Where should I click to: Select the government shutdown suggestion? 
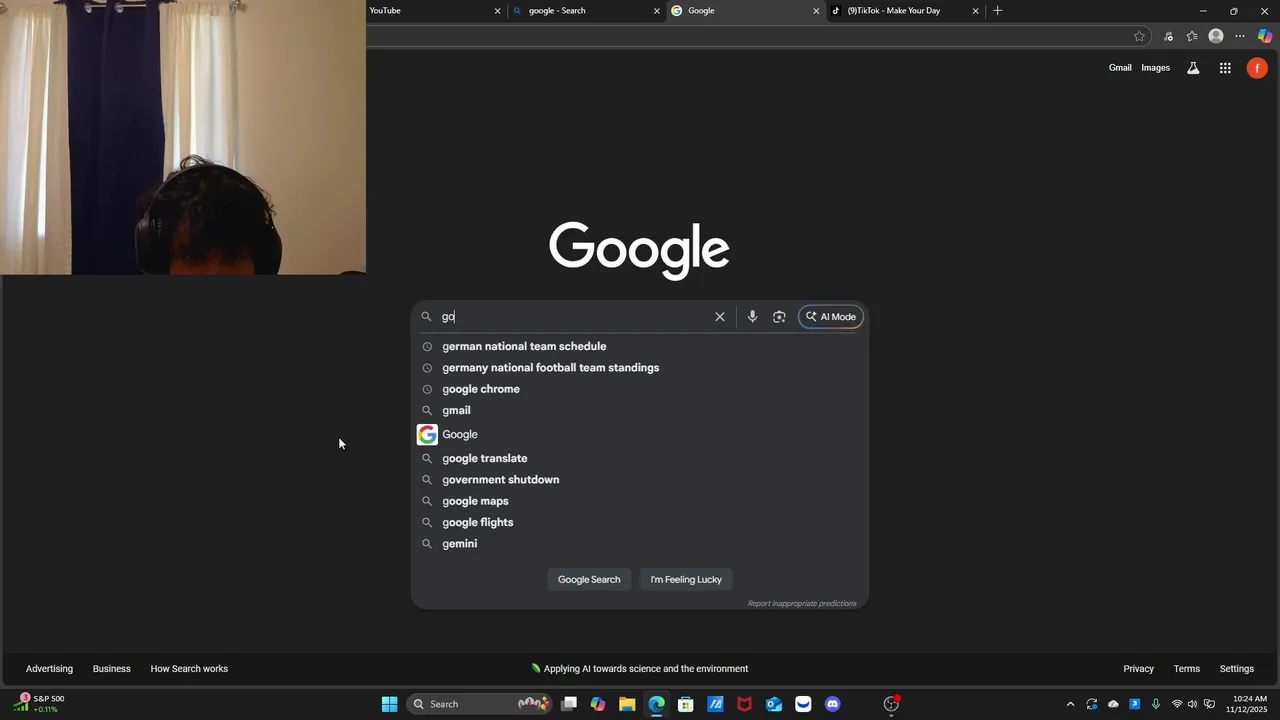639,480
